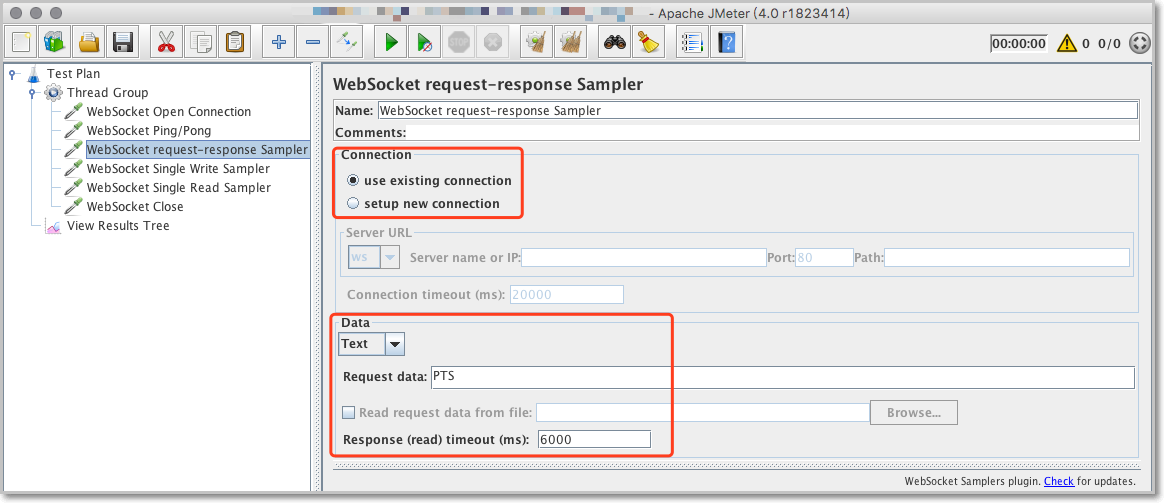Viewport: 1164px width, 503px height.
Task: Select 'setup new connection' radio button
Action: pyautogui.click(x=353, y=203)
